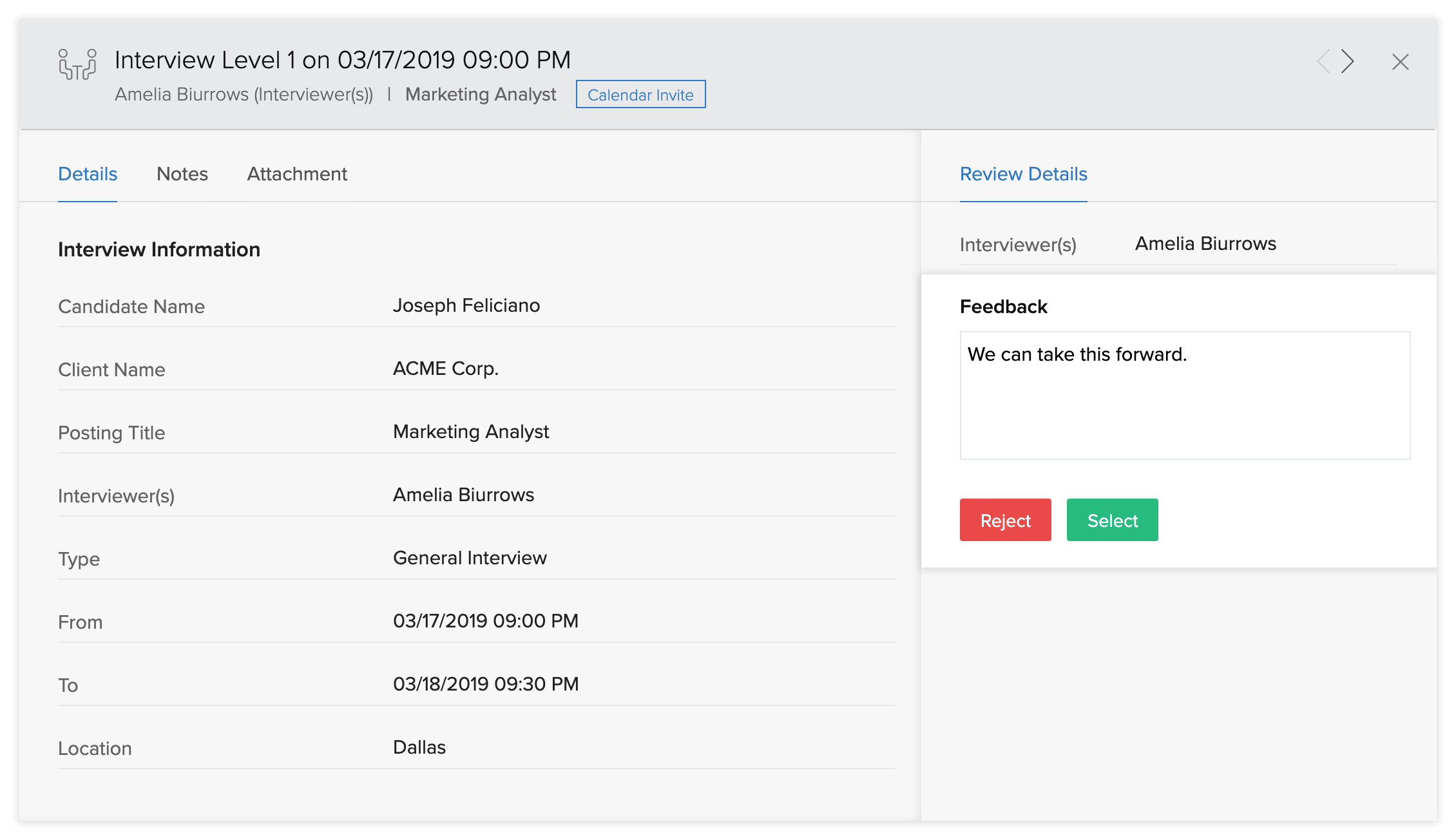This screenshot has height=840, width=1456.
Task: Go to previous interview record arrow
Action: point(1323,62)
